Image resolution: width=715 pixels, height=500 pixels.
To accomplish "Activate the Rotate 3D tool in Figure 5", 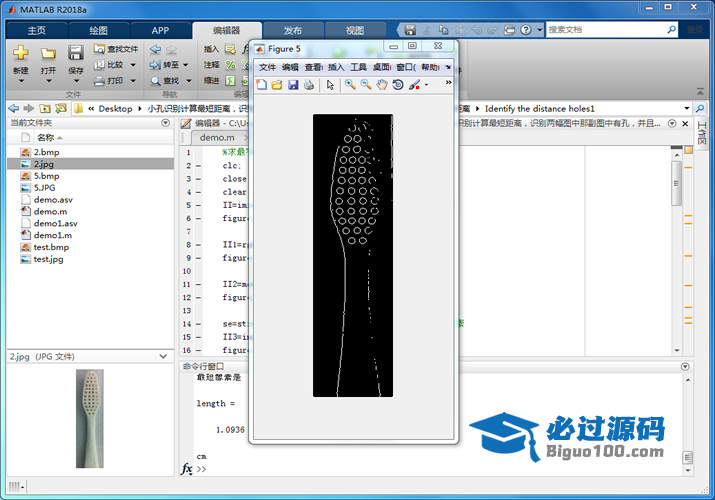I will [x=397, y=85].
